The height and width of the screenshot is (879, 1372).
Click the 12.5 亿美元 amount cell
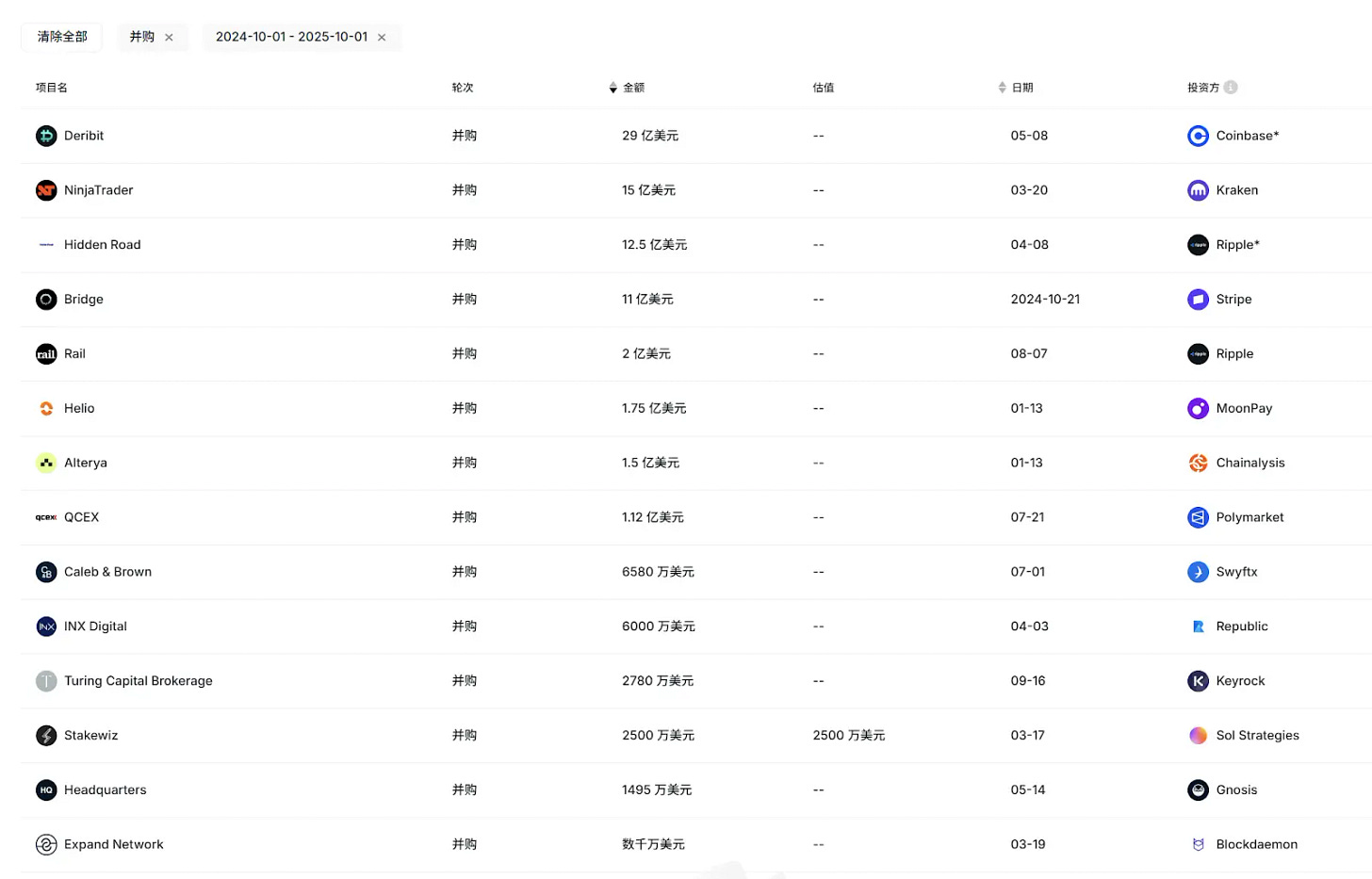pyautogui.click(x=655, y=245)
